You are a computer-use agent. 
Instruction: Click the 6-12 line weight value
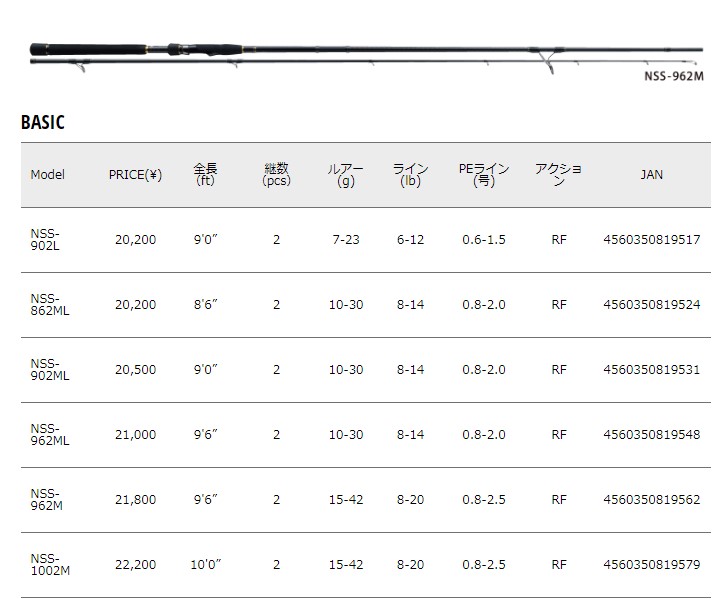pos(410,240)
